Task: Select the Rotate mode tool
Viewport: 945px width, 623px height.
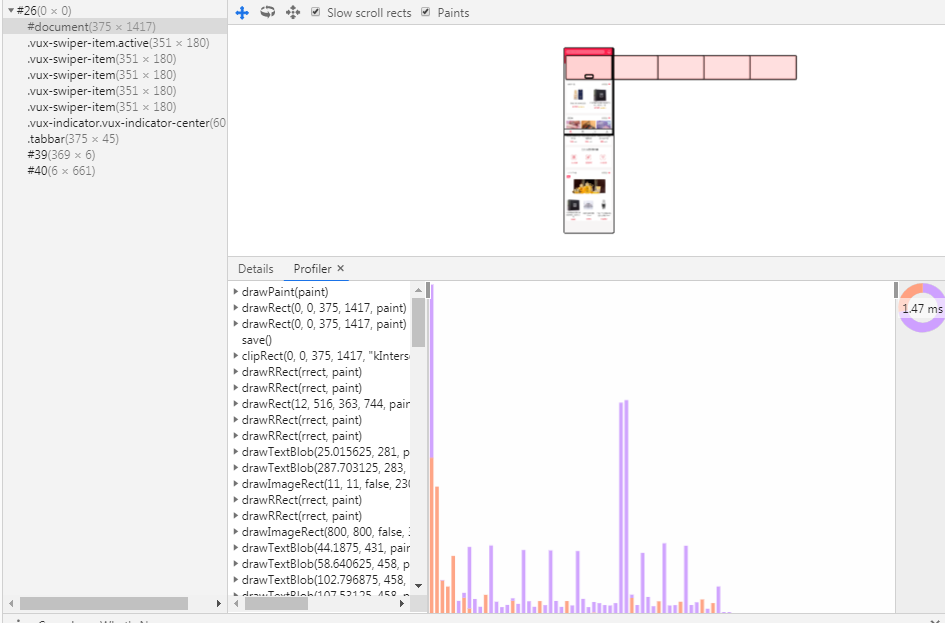Action: tap(268, 13)
